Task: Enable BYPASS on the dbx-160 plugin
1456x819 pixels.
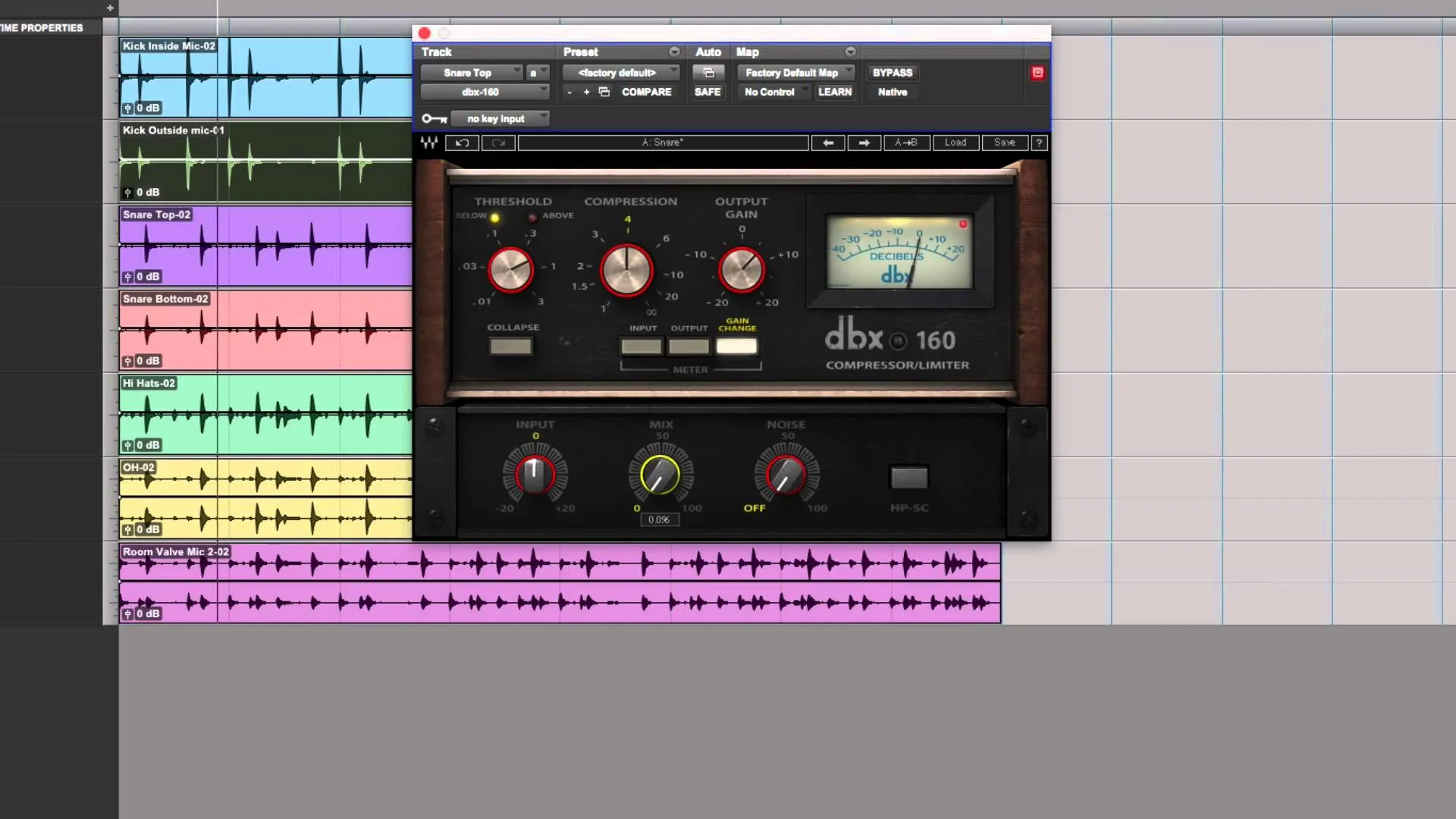Action: 893,72
